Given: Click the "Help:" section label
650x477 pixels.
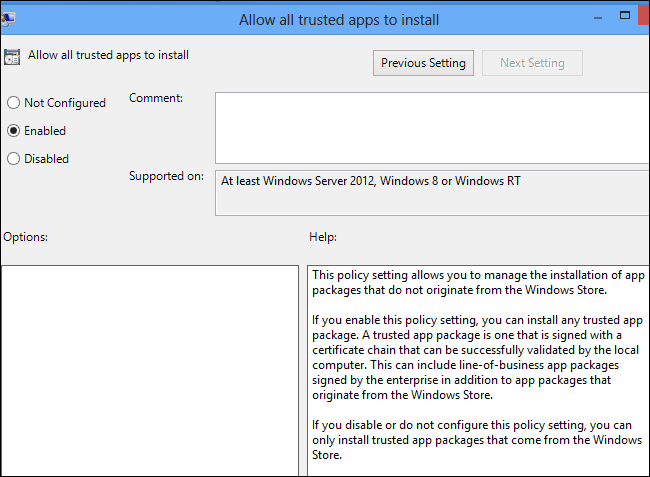Looking at the screenshot, I should coord(324,237).
